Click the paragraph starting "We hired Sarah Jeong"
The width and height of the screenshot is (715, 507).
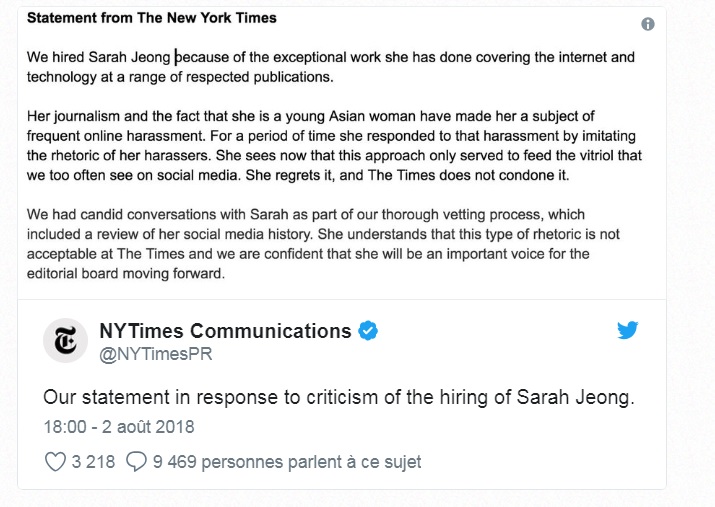coord(330,67)
